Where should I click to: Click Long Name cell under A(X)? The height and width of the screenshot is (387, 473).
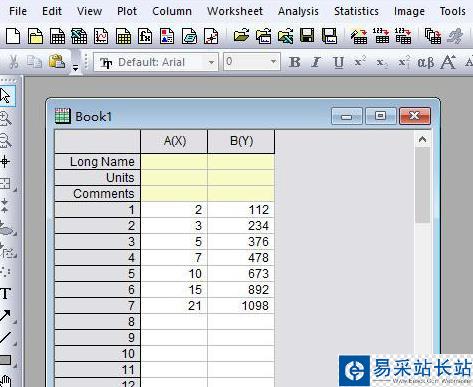(x=174, y=162)
